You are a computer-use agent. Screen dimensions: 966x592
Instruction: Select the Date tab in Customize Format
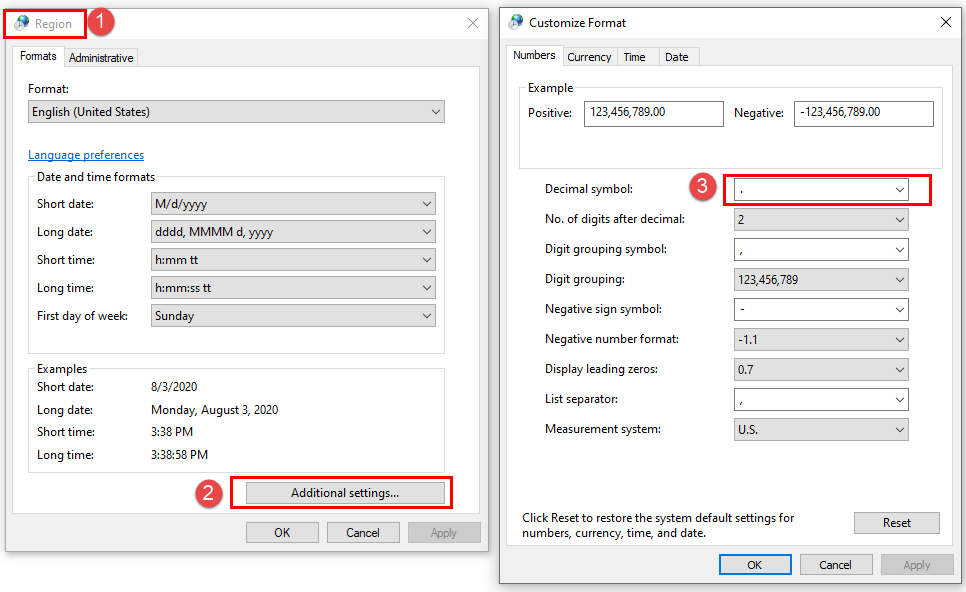[x=678, y=57]
